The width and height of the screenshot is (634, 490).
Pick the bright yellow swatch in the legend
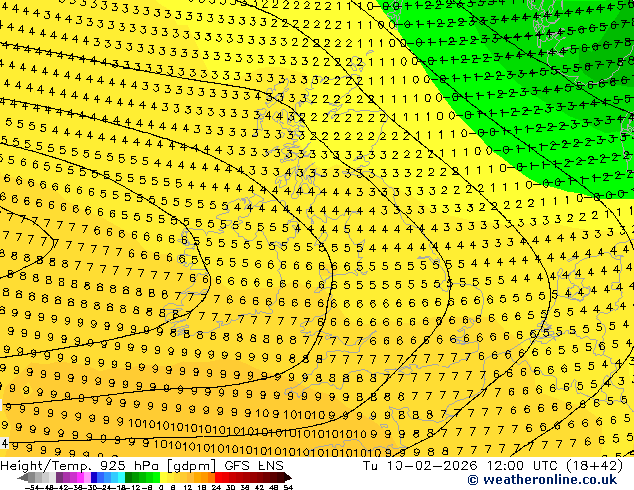[x=163, y=478]
